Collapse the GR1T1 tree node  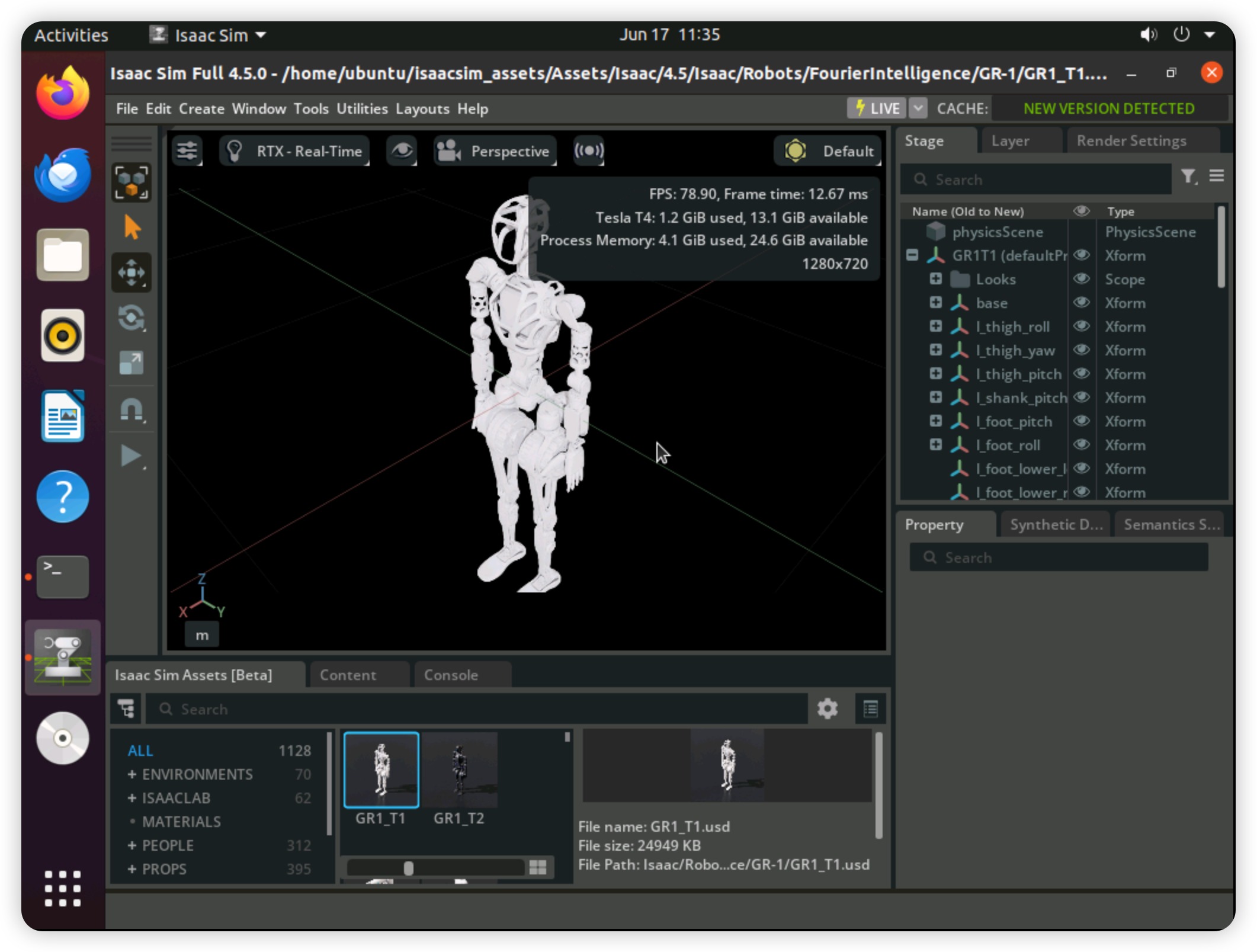(912, 255)
